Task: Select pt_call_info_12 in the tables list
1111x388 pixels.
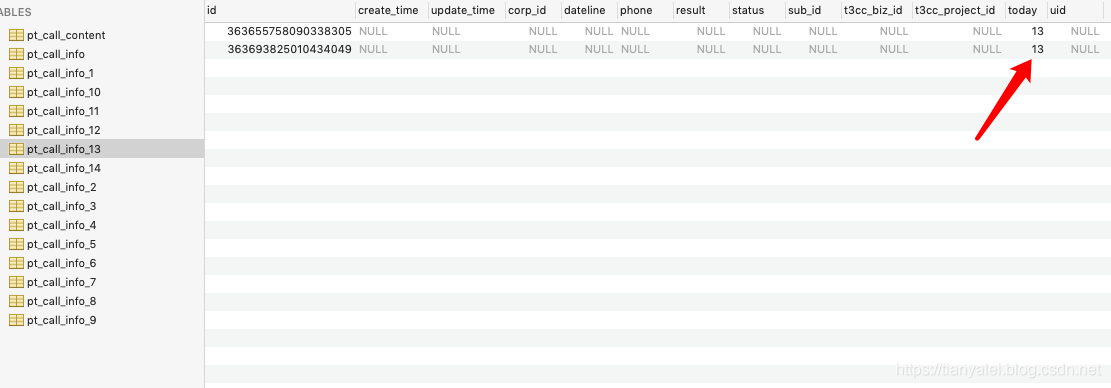Action: [64, 130]
